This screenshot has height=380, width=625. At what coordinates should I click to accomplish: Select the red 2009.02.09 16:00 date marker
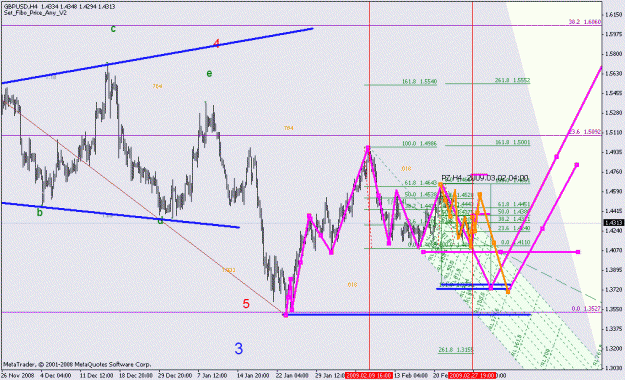click(x=369, y=376)
